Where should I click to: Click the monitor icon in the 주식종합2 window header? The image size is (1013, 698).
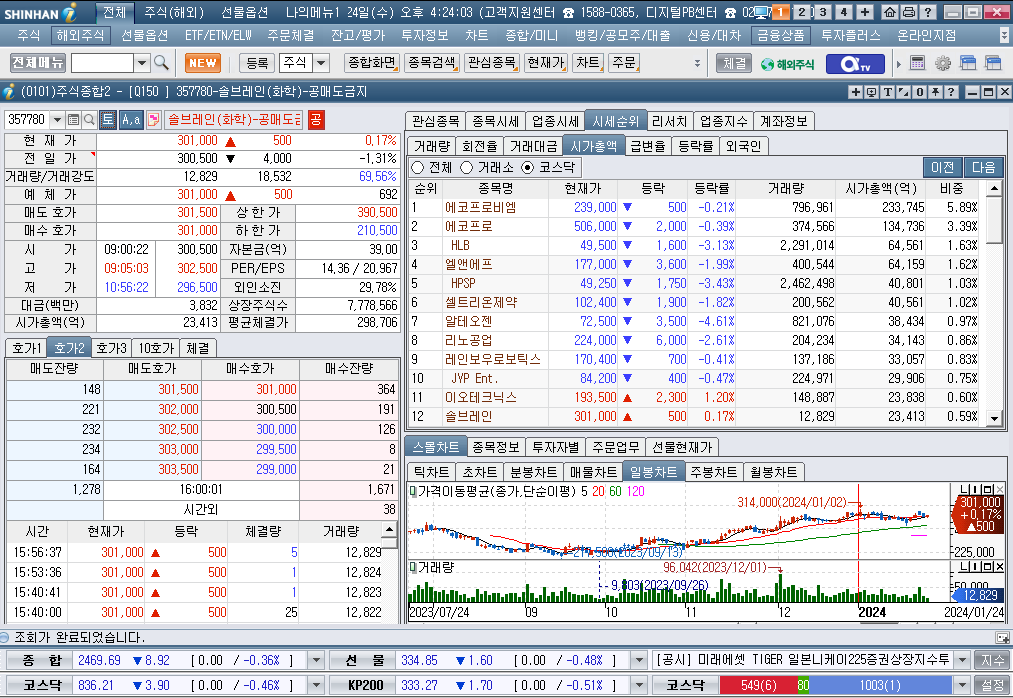[x=872, y=92]
